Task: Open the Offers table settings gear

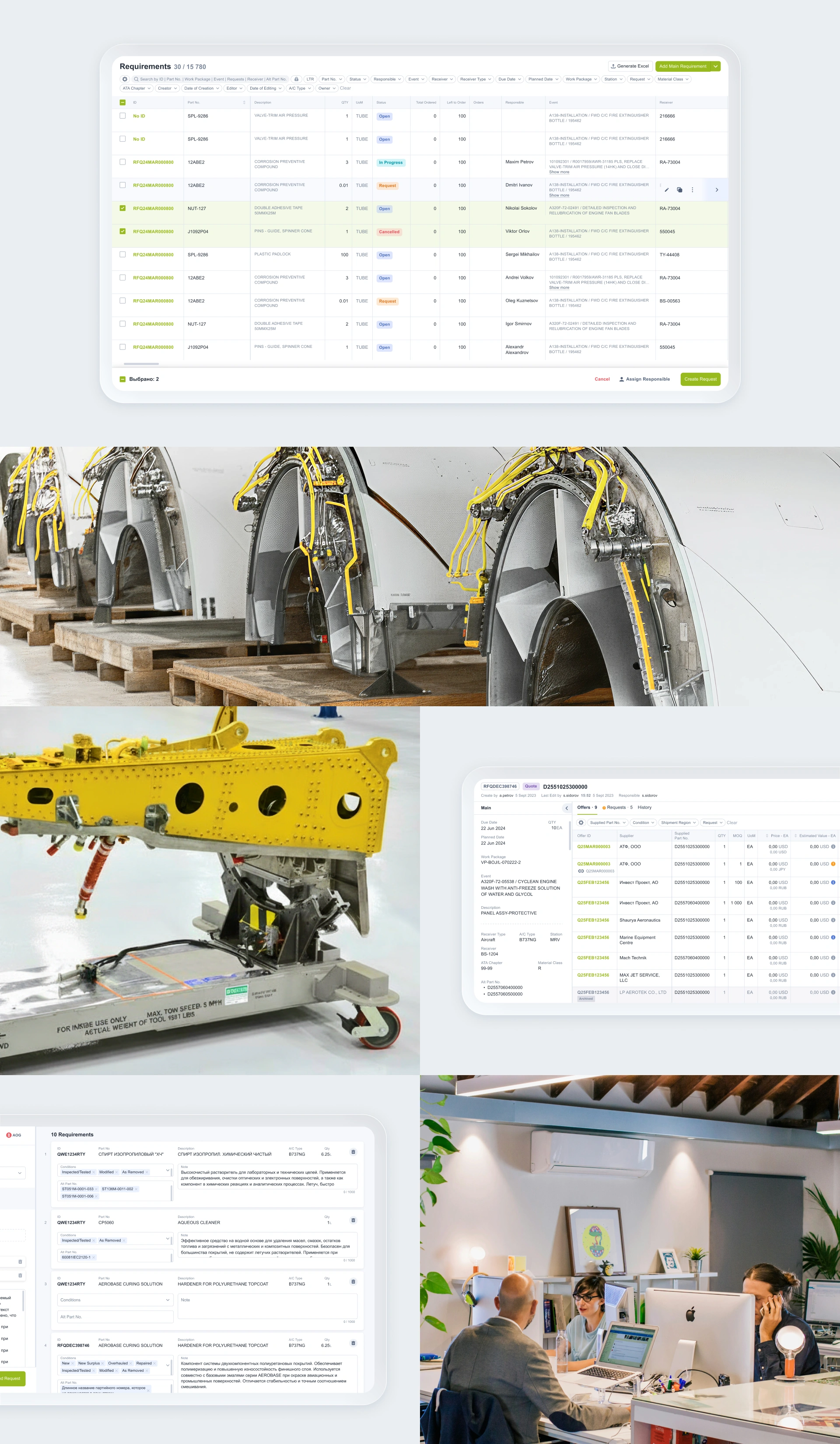Action: [581, 822]
